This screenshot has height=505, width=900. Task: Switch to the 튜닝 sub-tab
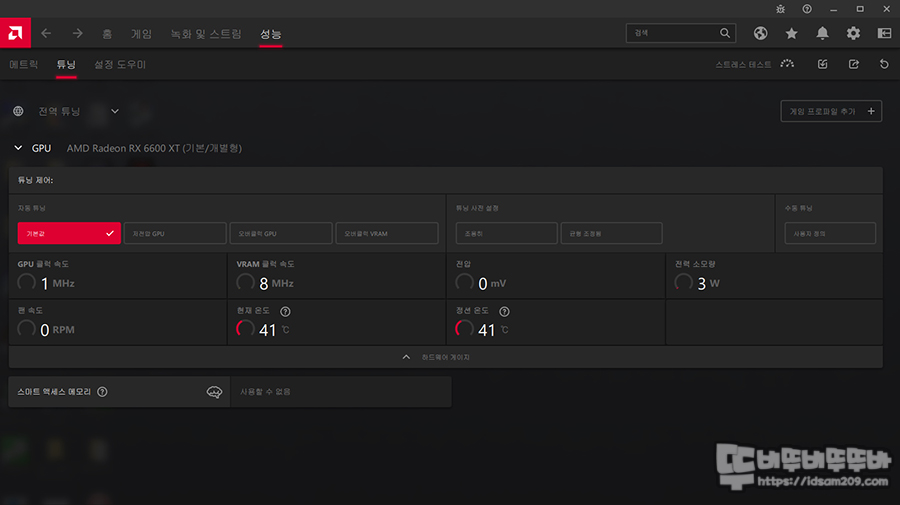66,64
